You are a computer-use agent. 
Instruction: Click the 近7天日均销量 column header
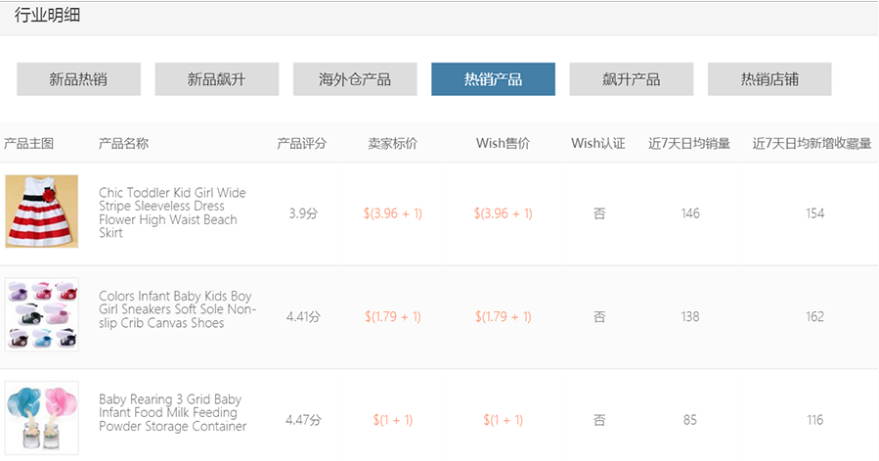[689, 144]
